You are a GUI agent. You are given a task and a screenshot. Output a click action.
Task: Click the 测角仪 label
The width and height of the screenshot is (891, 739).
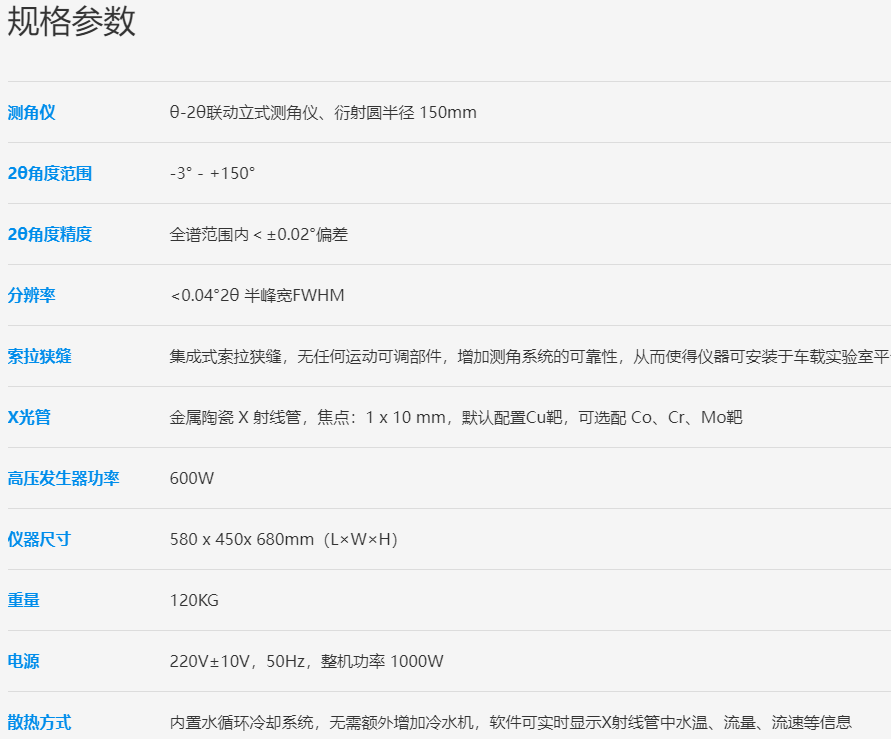(31, 112)
